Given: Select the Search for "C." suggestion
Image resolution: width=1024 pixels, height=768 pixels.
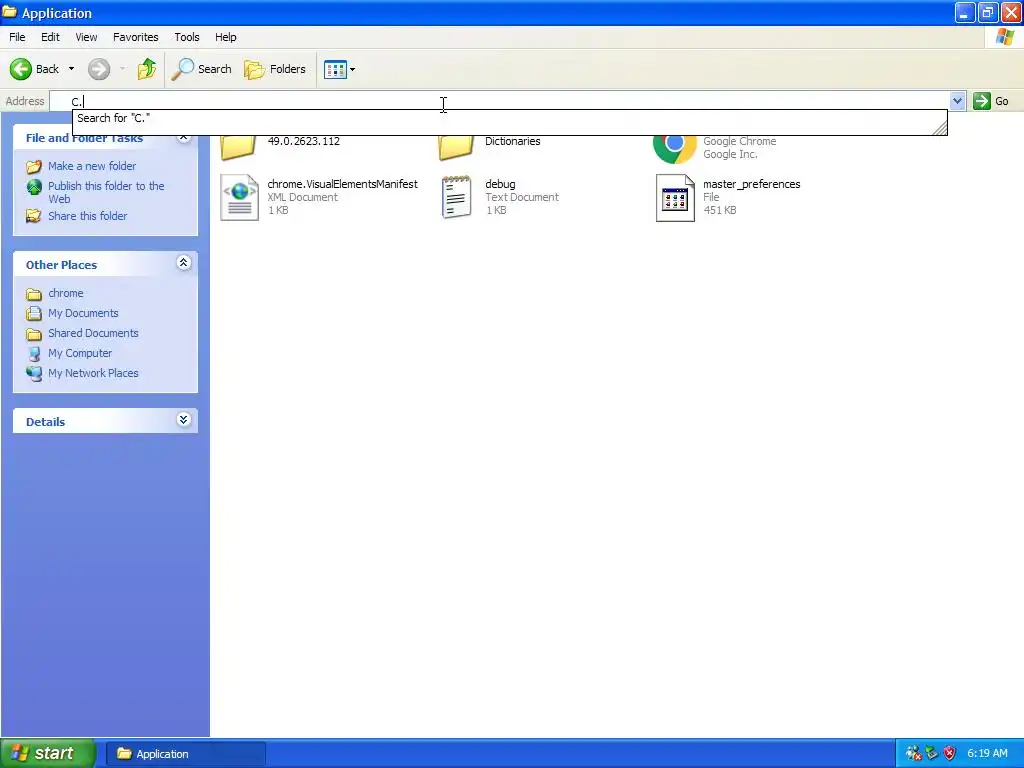Looking at the screenshot, I should pos(509,118).
